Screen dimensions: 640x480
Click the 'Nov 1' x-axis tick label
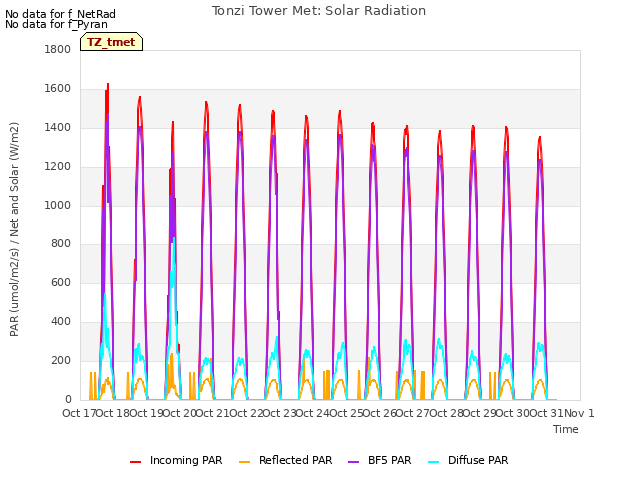[579, 413]
